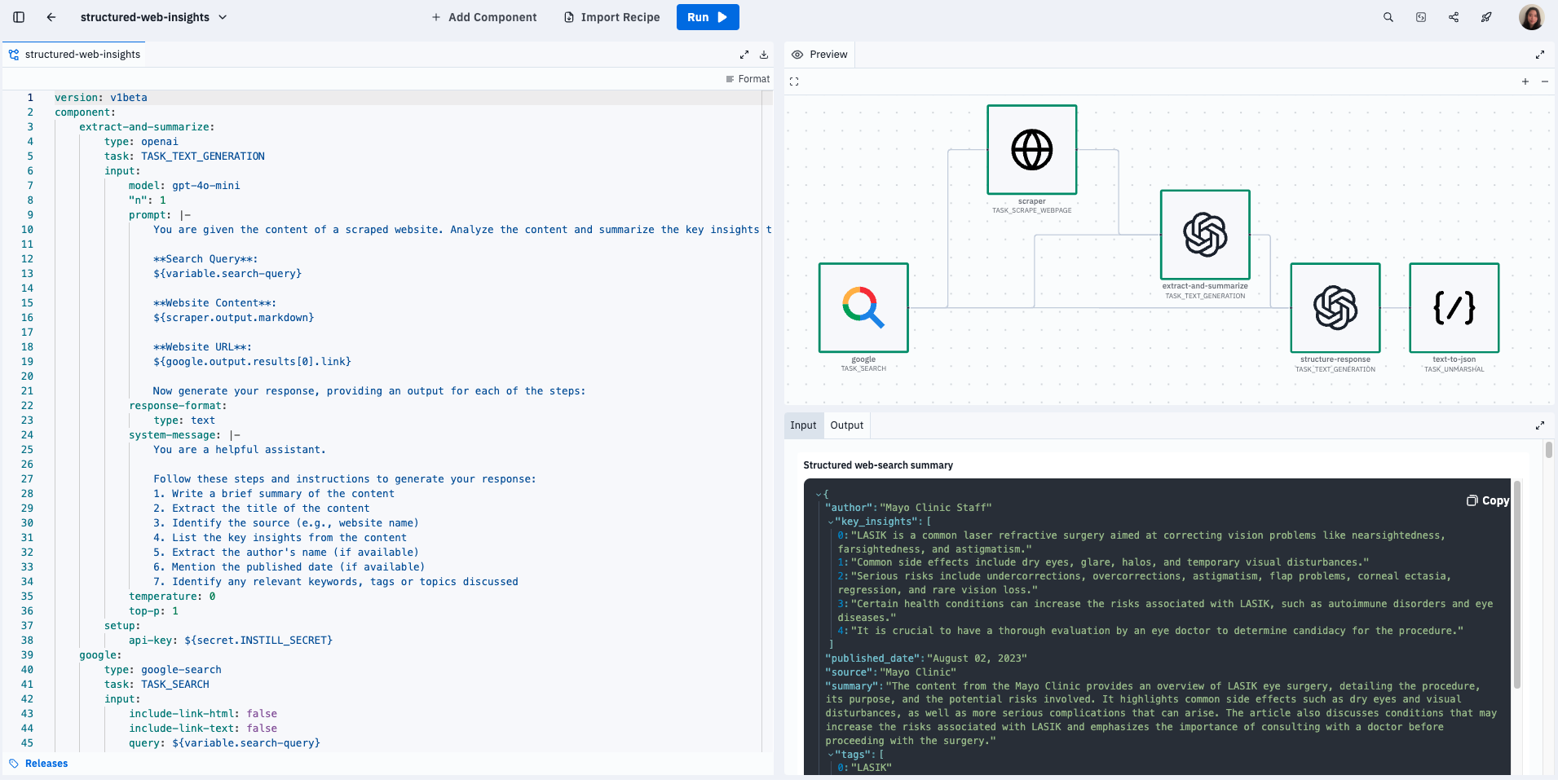Switch to the Input tab
This screenshot has width=1558, height=784.
[803, 425]
